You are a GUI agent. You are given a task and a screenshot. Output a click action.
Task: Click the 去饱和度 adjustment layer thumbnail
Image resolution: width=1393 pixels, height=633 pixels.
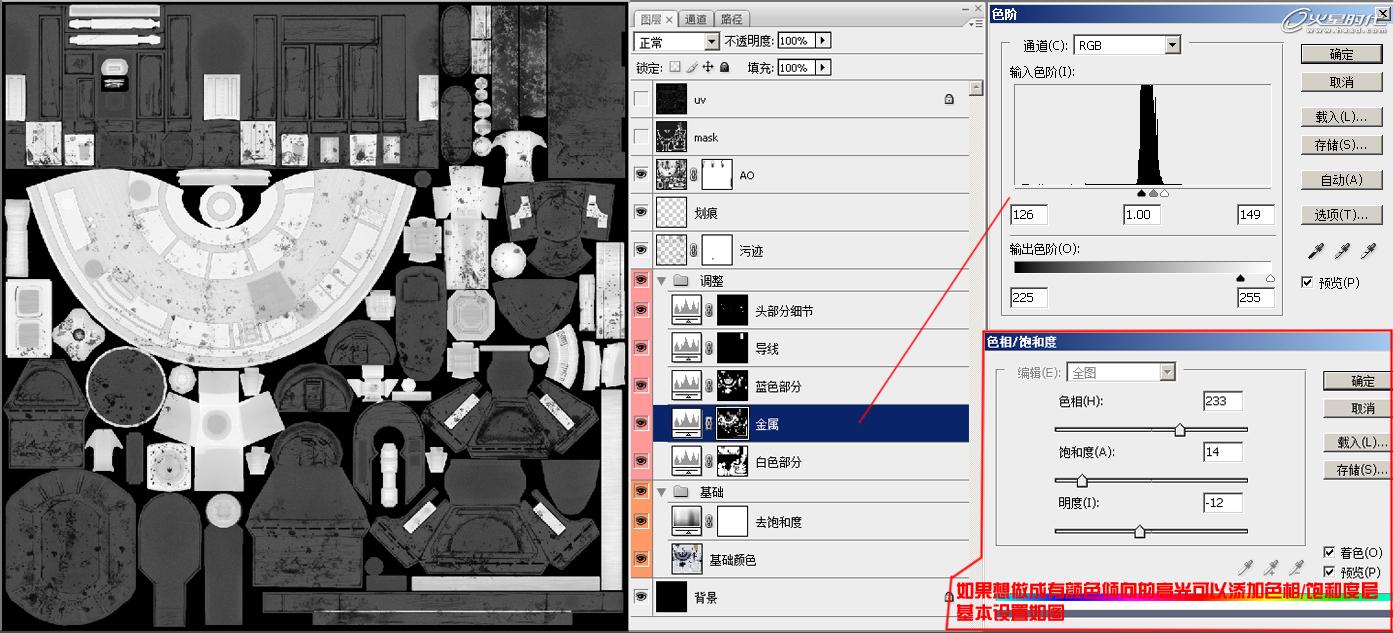tap(686, 521)
